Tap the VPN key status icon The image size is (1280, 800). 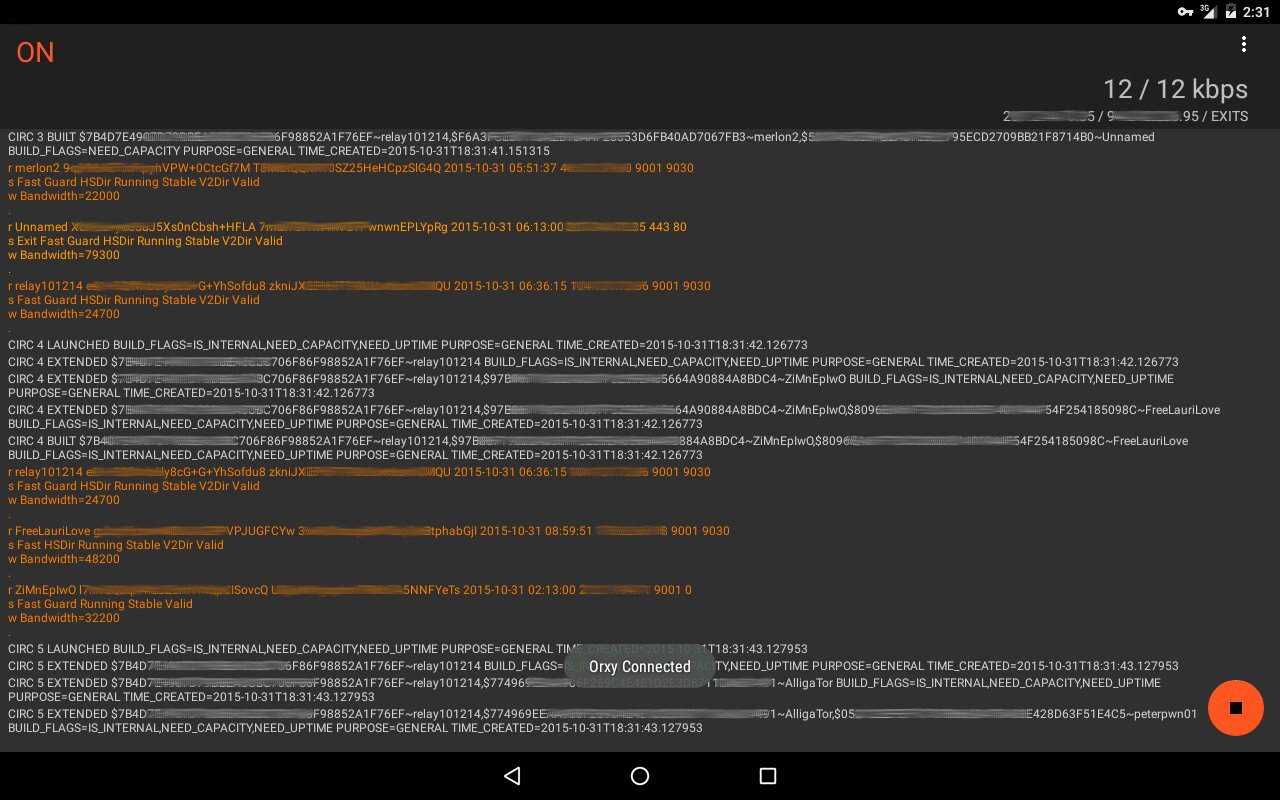(x=1185, y=12)
